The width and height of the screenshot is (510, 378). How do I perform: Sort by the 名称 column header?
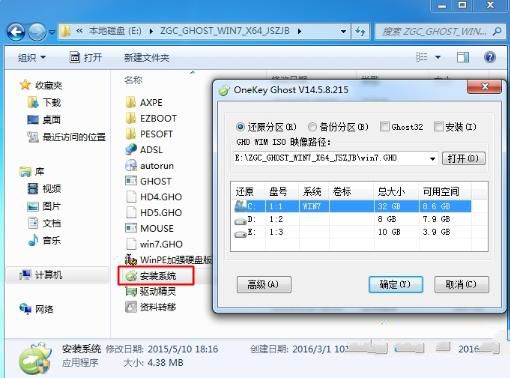point(133,80)
